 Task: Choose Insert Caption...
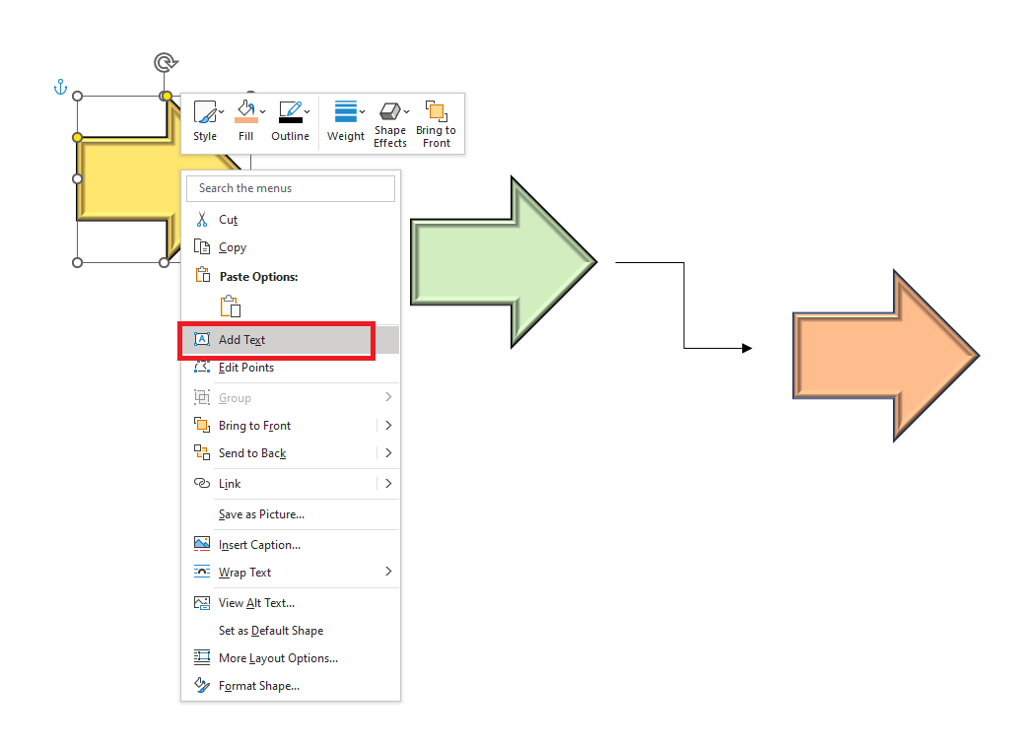point(291,545)
